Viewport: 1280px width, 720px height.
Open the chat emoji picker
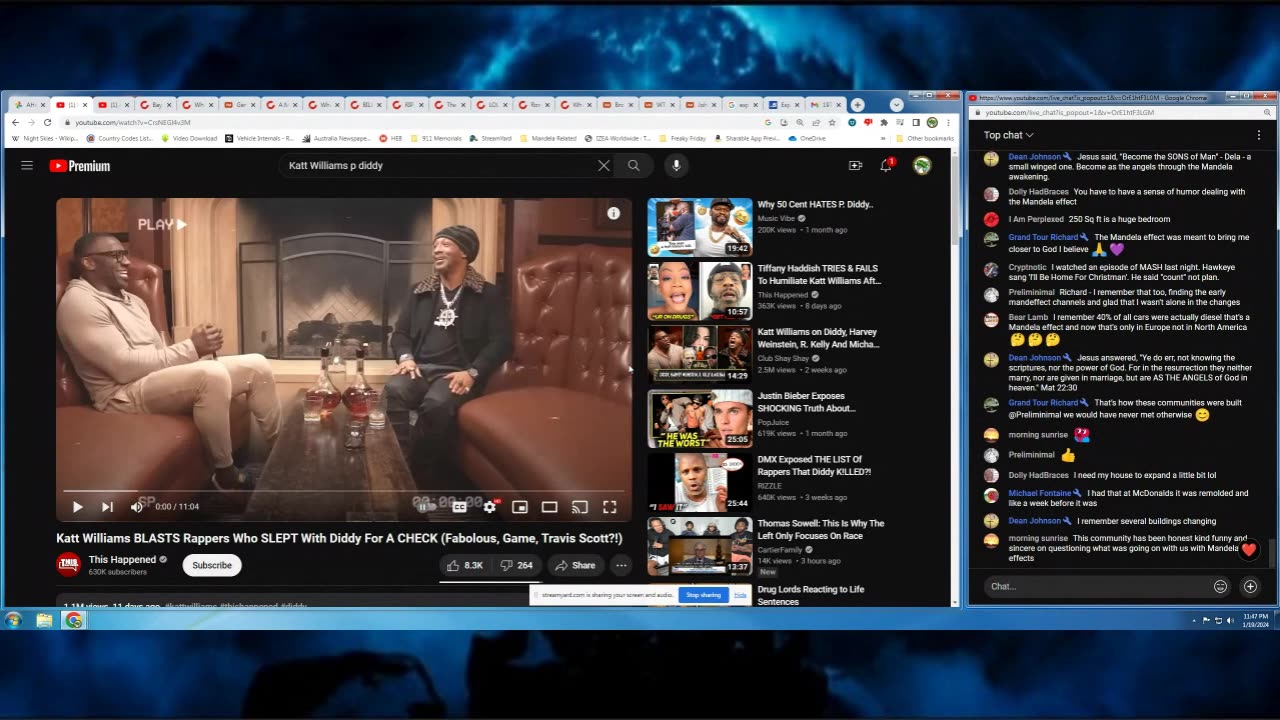click(x=1220, y=586)
